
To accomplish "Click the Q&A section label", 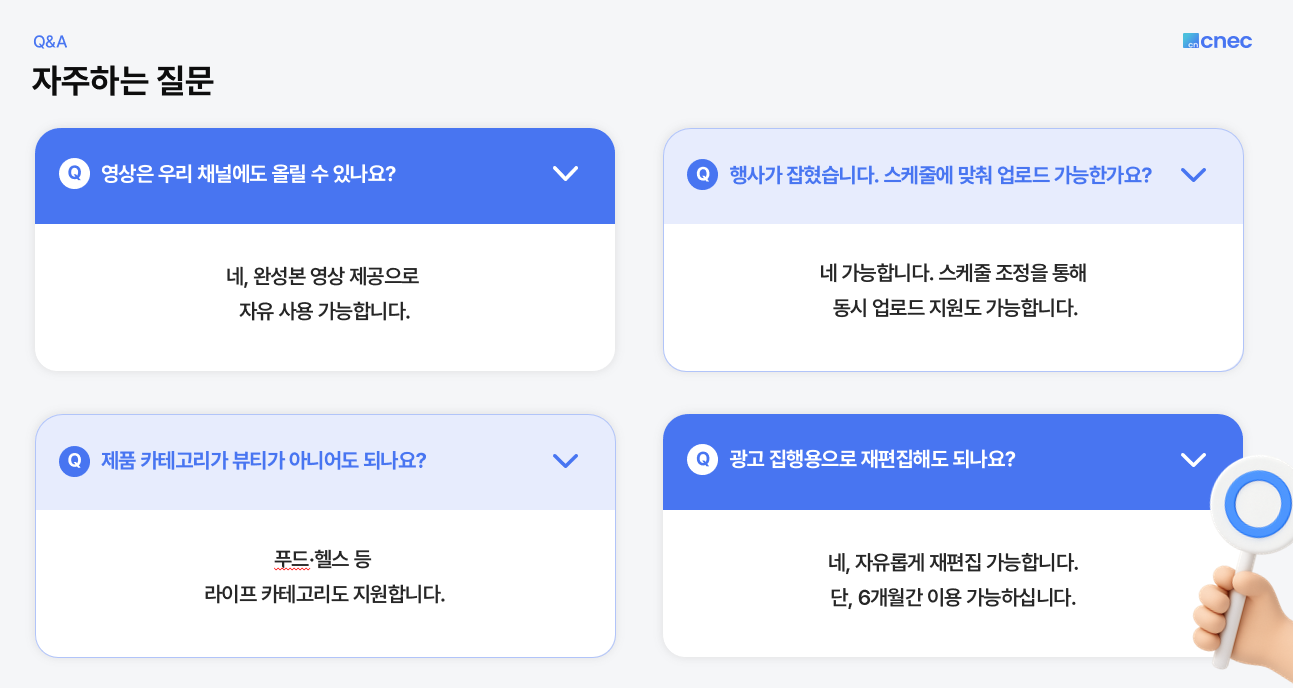I will tap(50, 42).
